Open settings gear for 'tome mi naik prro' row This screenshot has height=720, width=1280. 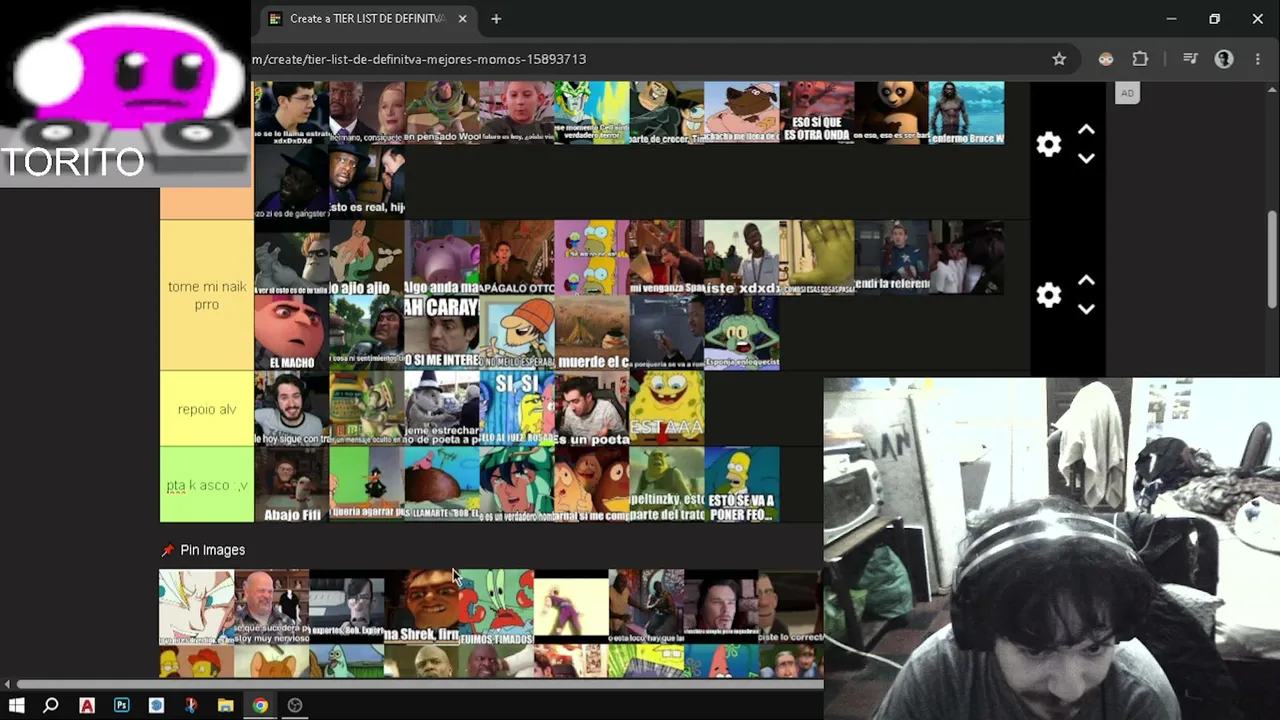coord(1048,295)
